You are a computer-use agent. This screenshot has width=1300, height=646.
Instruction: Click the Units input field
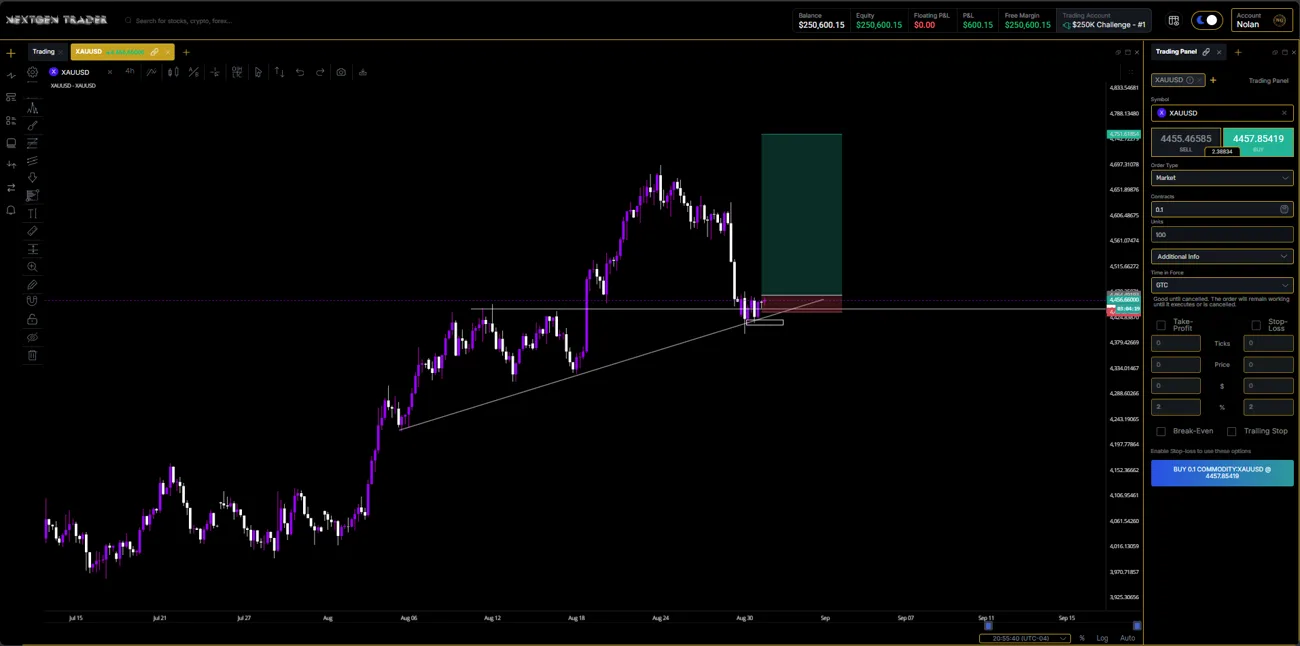(1222, 235)
